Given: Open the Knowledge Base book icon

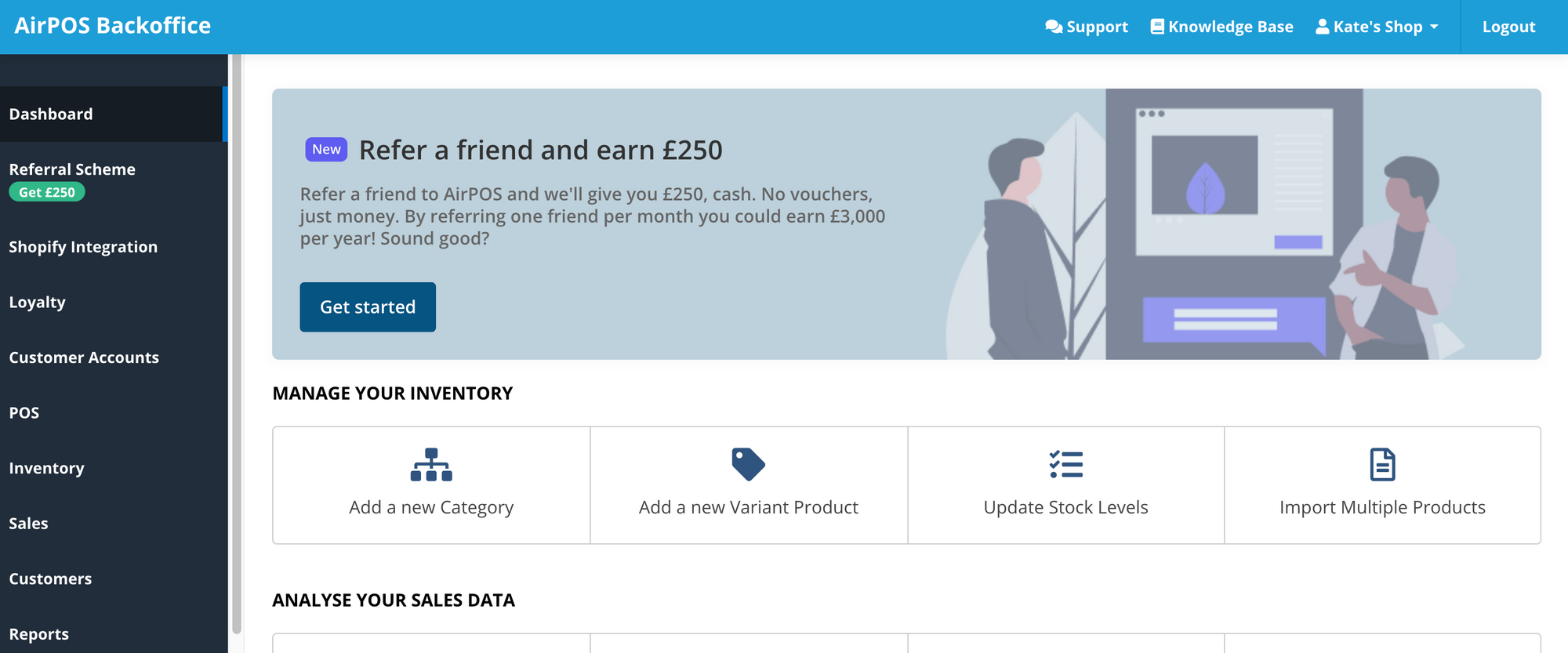Looking at the screenshot, I should point(1156,25).
